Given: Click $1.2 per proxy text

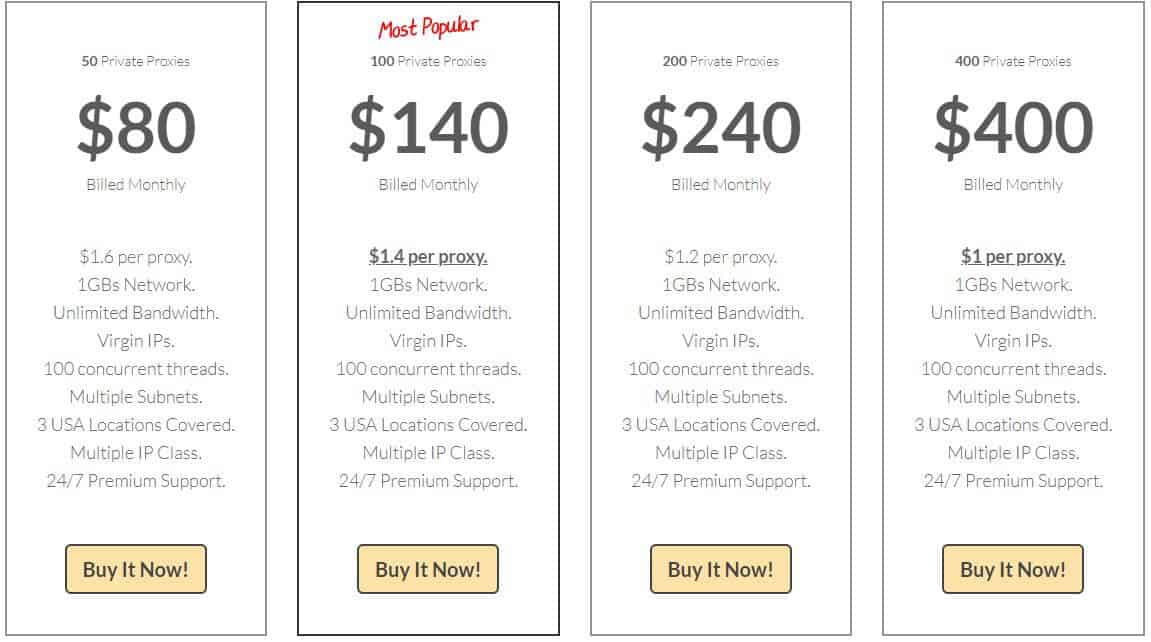Looking at the screenshot, I should coord(721,257).
